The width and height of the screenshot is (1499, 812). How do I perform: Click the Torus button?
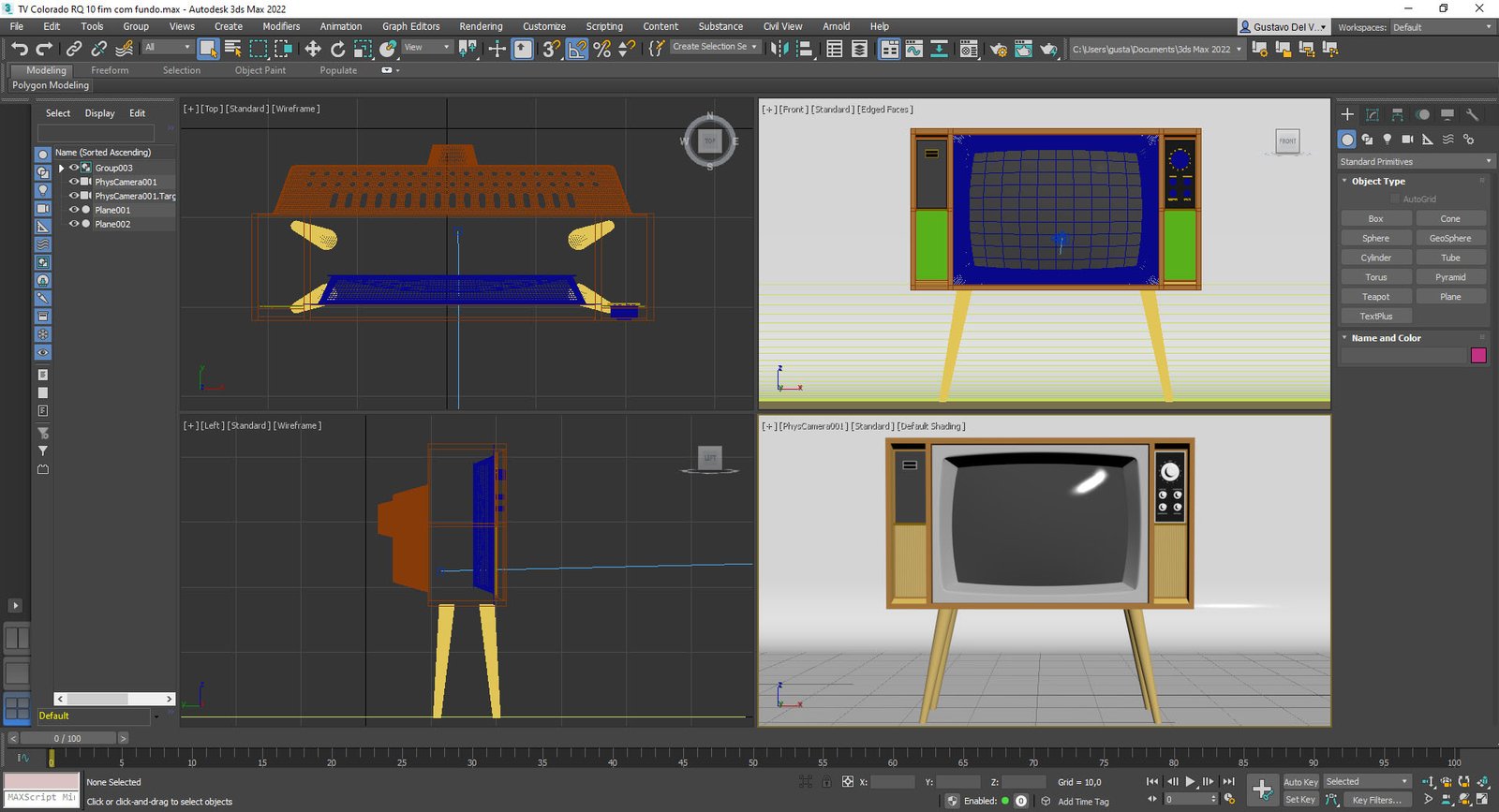[1375, 277]
